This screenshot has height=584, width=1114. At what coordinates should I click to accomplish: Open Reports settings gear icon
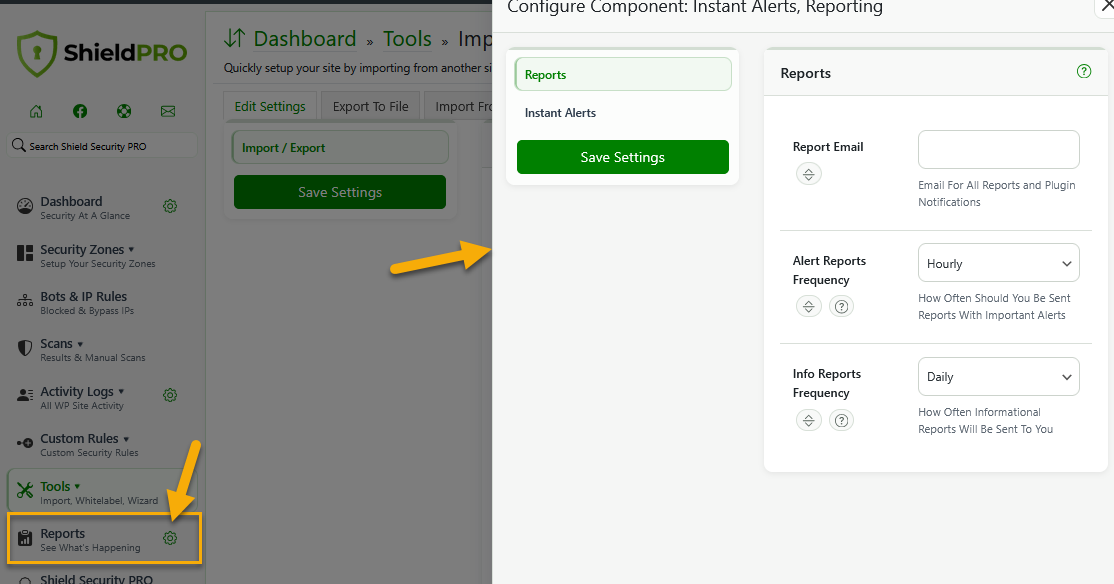170,538
